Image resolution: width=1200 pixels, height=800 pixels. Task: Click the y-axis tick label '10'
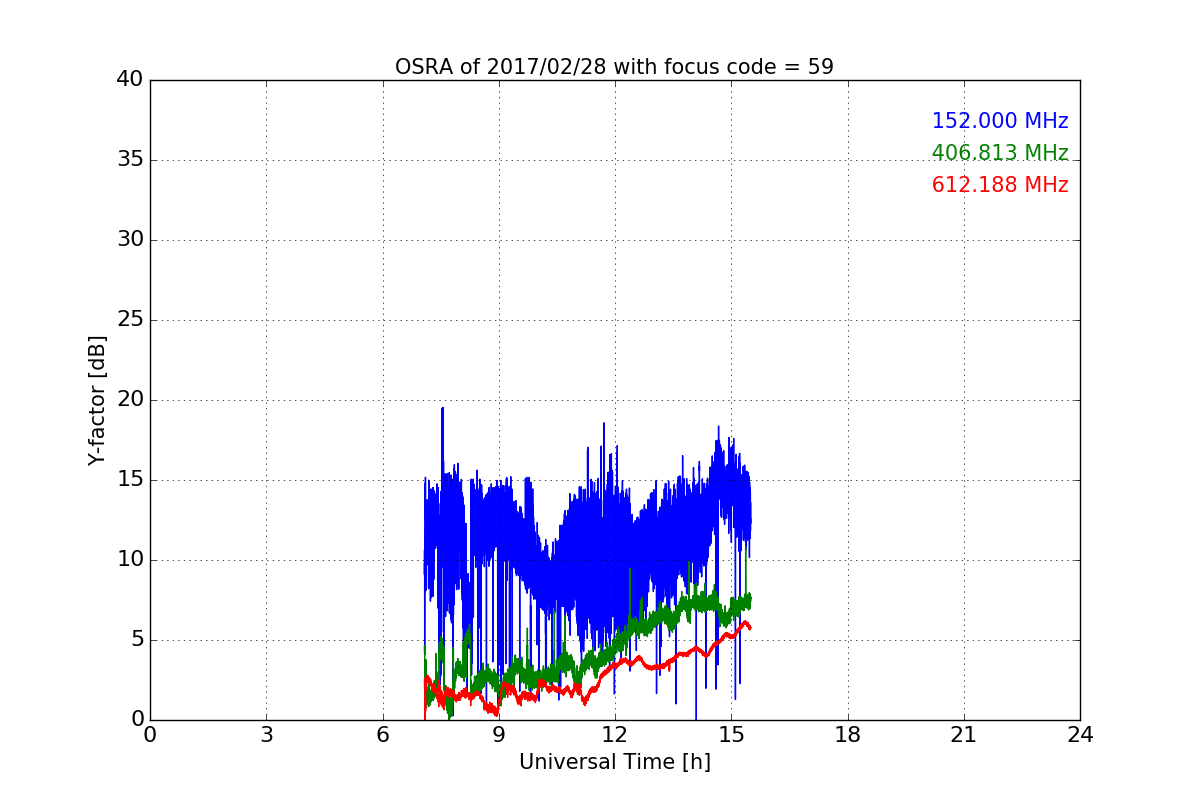coord(130,560)
